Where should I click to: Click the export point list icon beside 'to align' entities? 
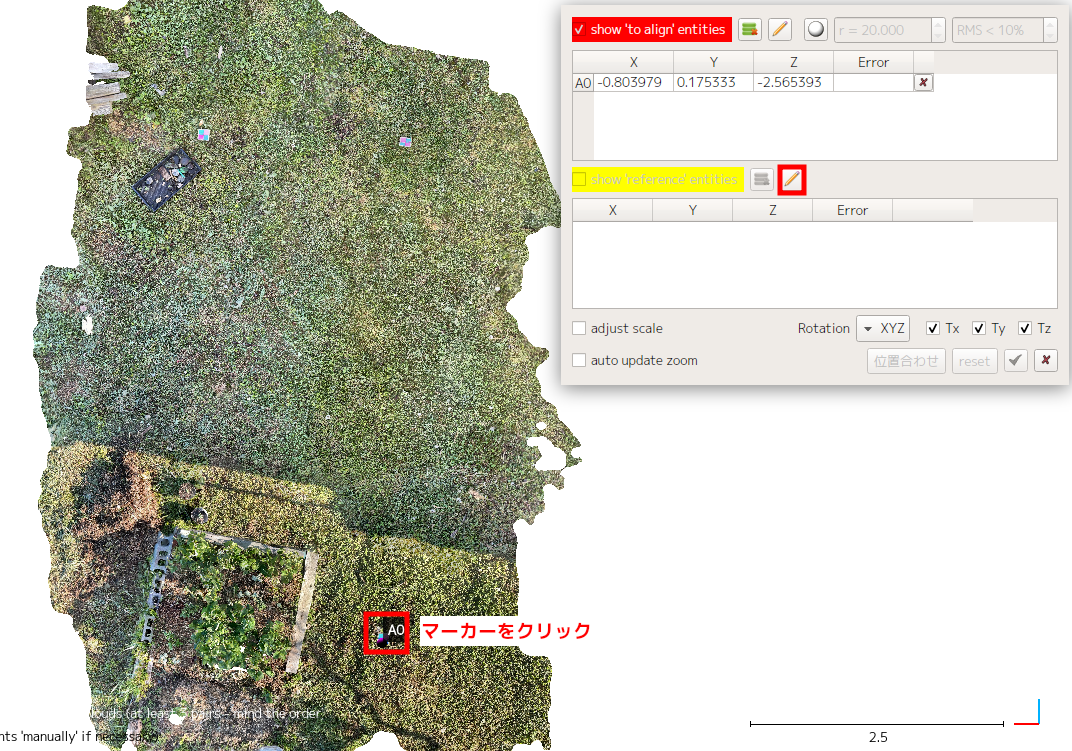[749, 29]
